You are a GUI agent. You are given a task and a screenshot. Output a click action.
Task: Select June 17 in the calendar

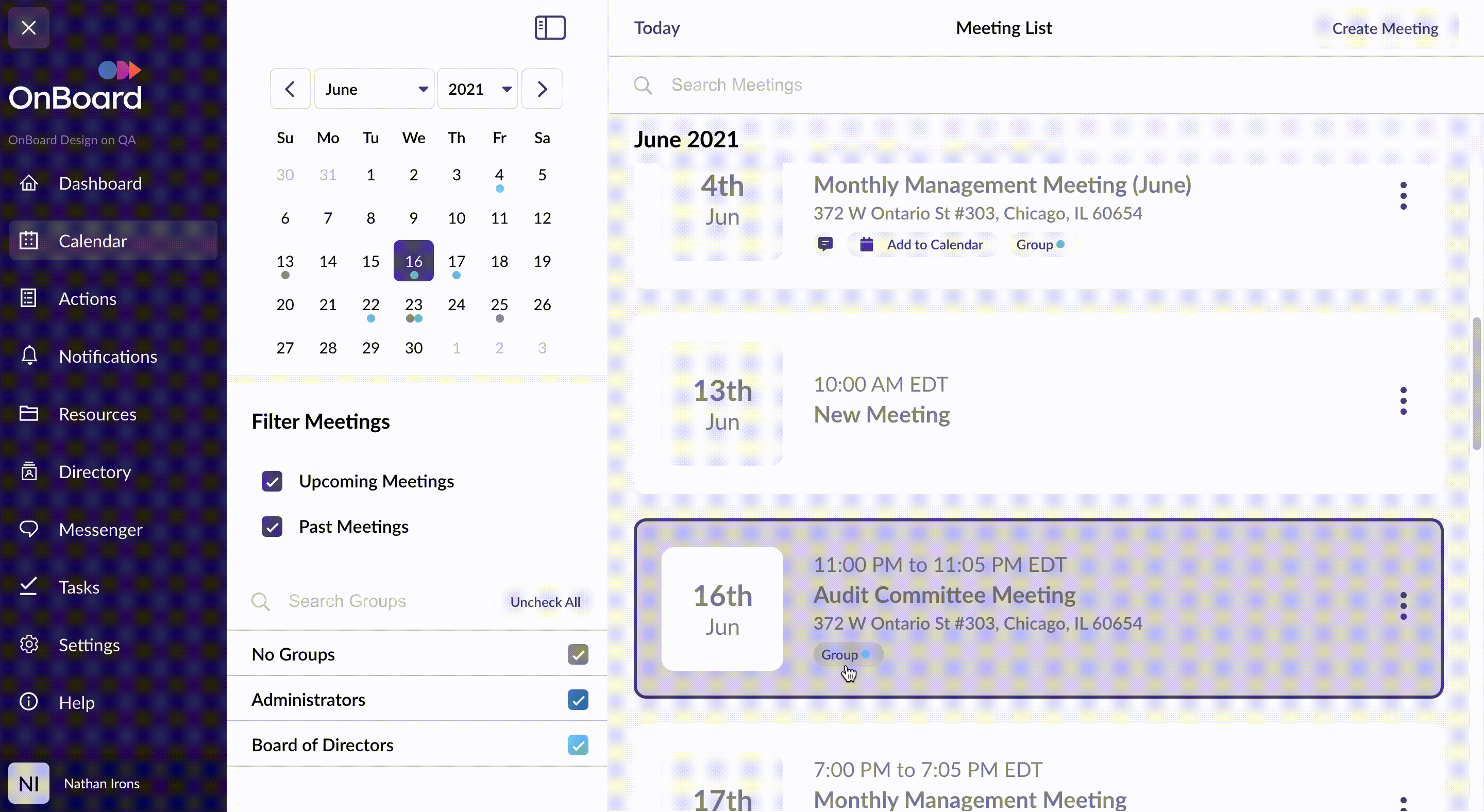456,261
